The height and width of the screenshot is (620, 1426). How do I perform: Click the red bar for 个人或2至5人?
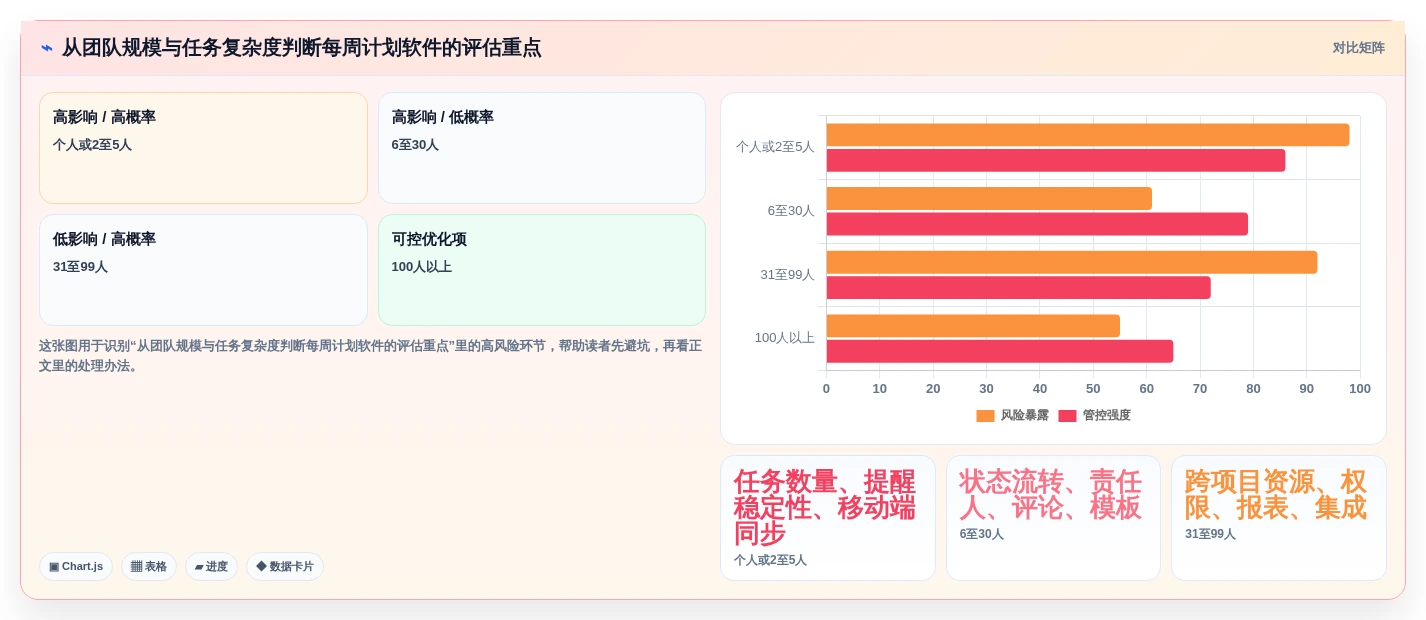pyautogui.click(x=1056, y=160)
